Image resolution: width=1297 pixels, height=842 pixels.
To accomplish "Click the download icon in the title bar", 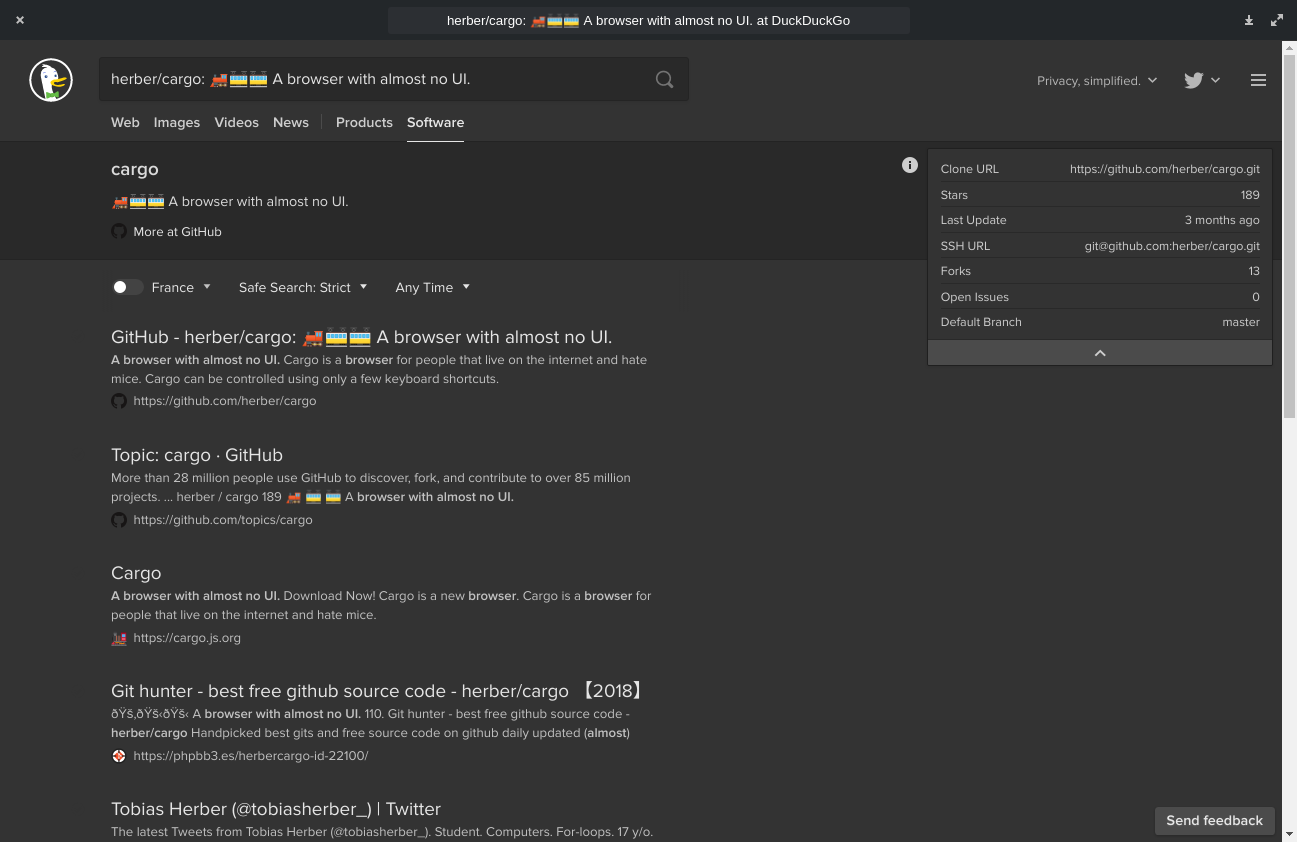I will [x=1249, y=20].
